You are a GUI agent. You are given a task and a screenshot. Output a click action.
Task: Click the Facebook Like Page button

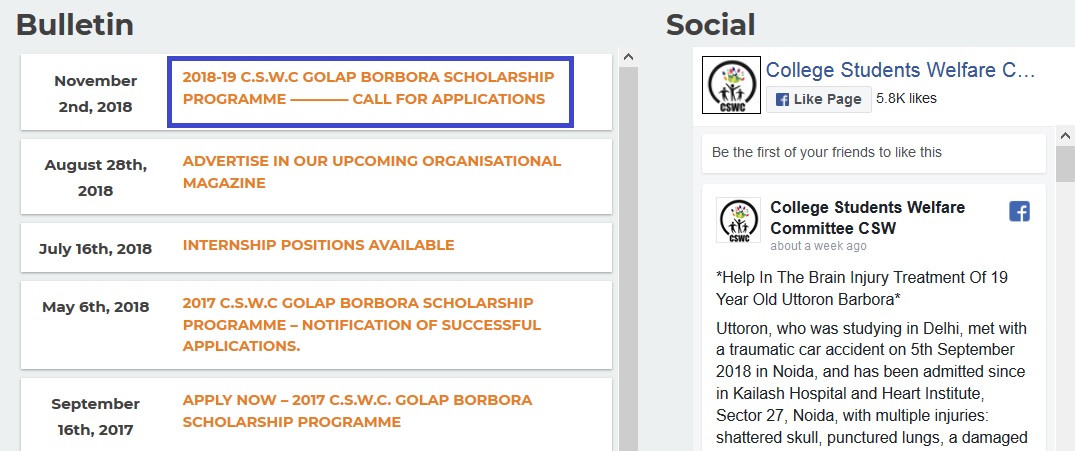[819, 99]
